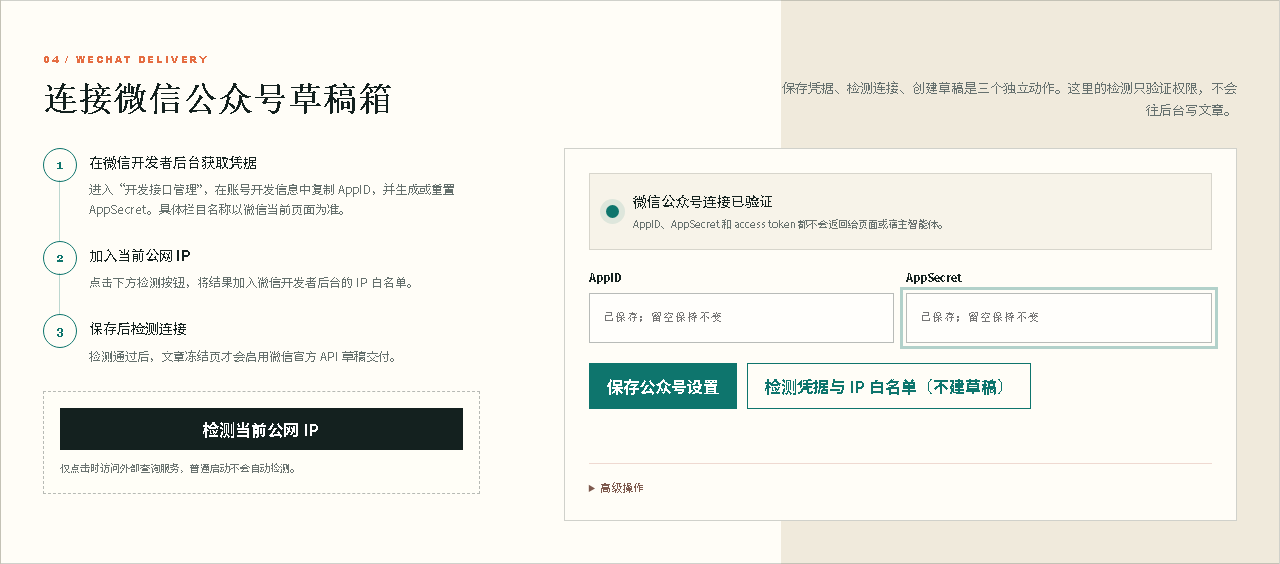Click 检测凭据与 IP 白名单（不建草稿） button
1280x564 pixels.
(x=889, y=386)
